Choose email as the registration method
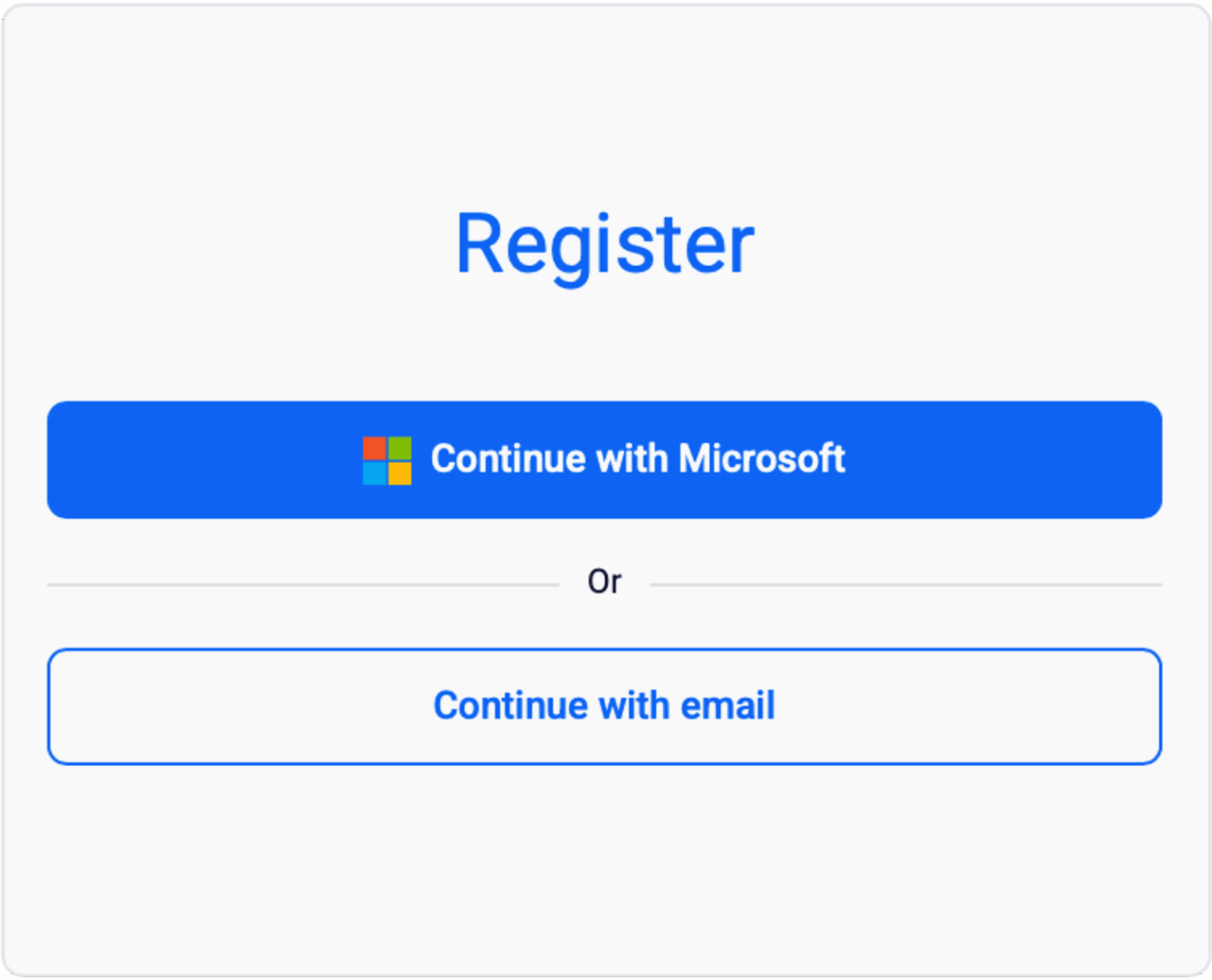 [x=604, y=706]
